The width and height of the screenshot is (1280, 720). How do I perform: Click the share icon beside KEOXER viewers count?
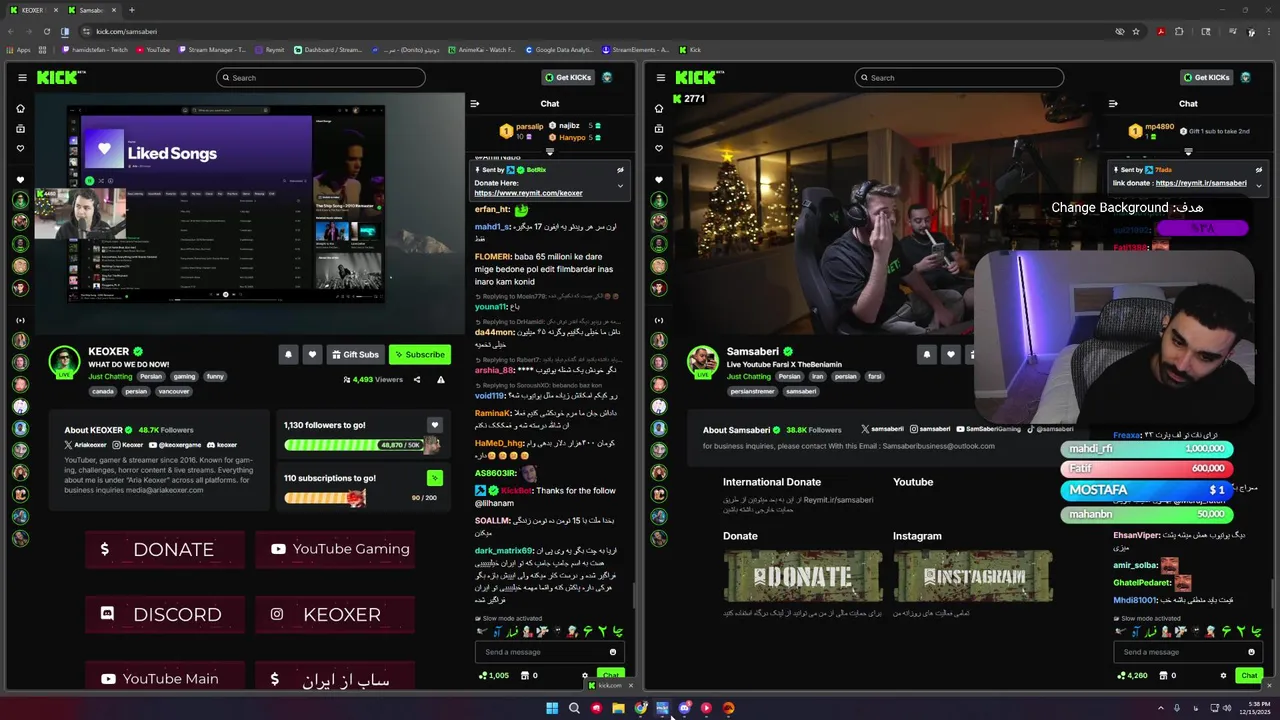417,380
